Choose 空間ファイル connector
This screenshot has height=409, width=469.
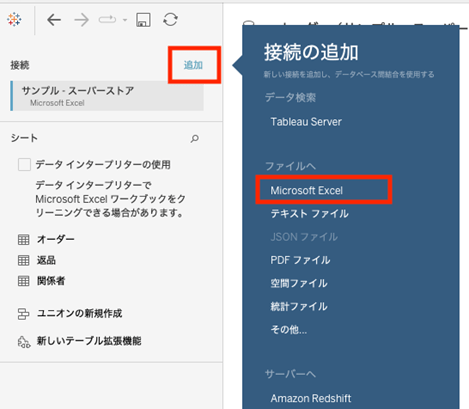pos(299,283)
